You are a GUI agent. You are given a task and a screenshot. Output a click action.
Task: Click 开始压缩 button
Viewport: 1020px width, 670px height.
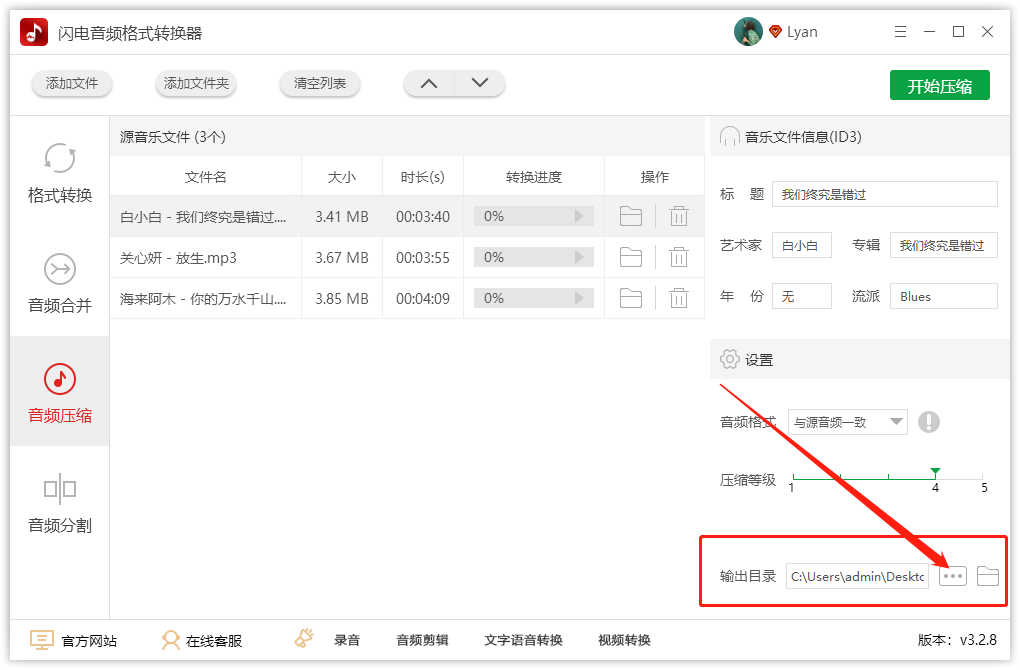tap(939, 86)
